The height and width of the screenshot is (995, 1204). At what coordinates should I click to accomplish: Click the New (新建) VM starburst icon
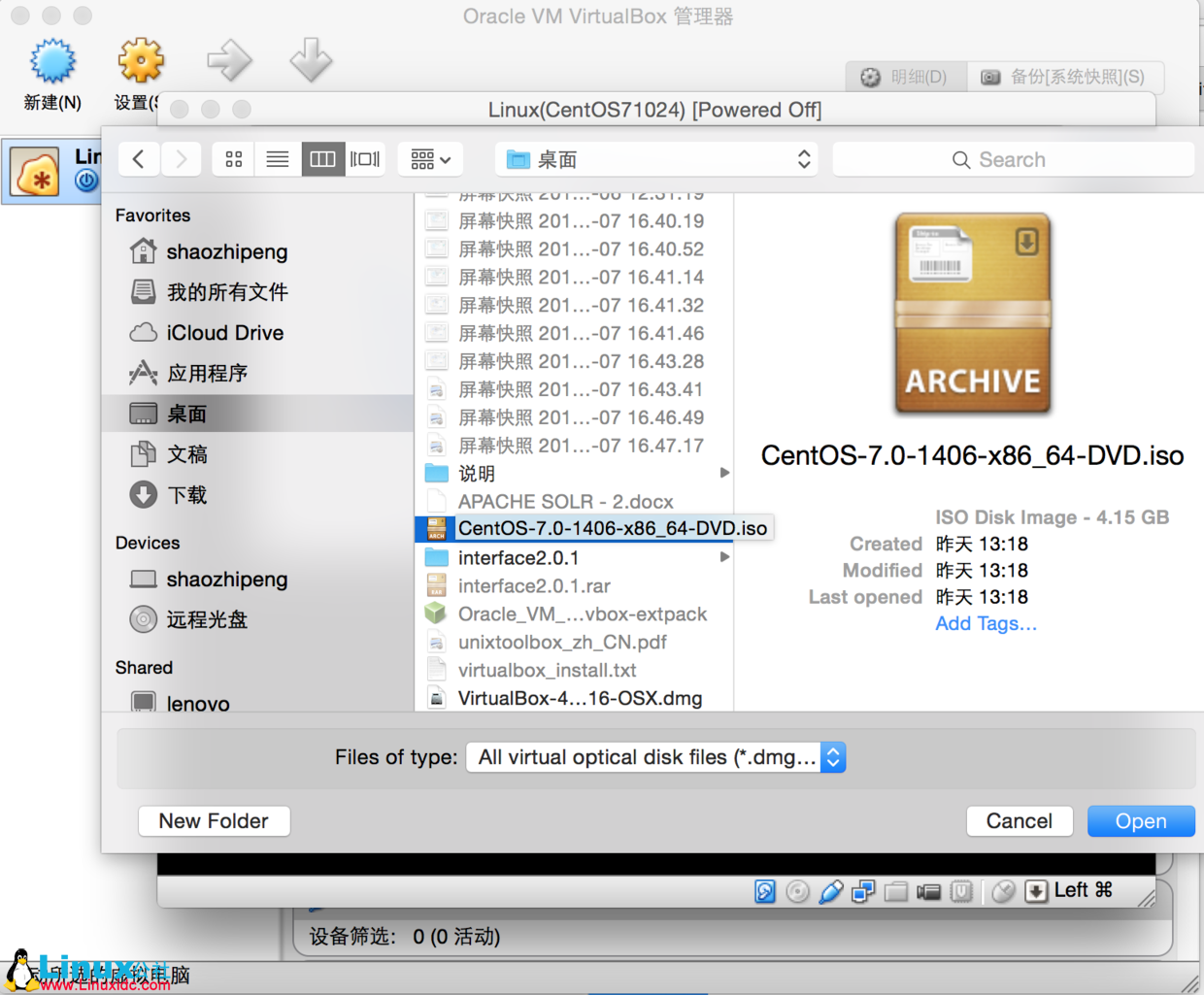pos(52,61)
